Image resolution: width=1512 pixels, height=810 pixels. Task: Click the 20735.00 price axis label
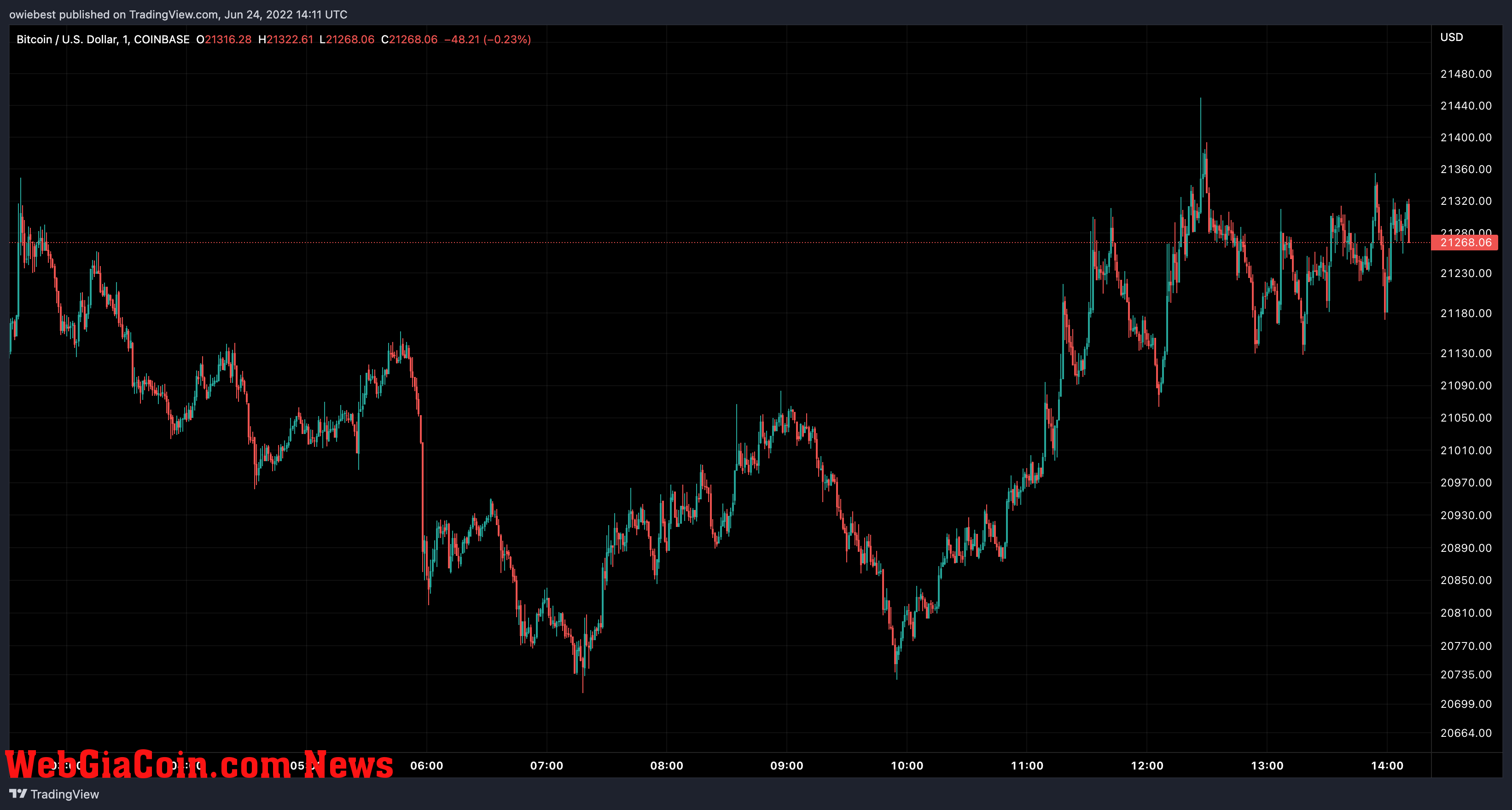(x=1465, y=675)
